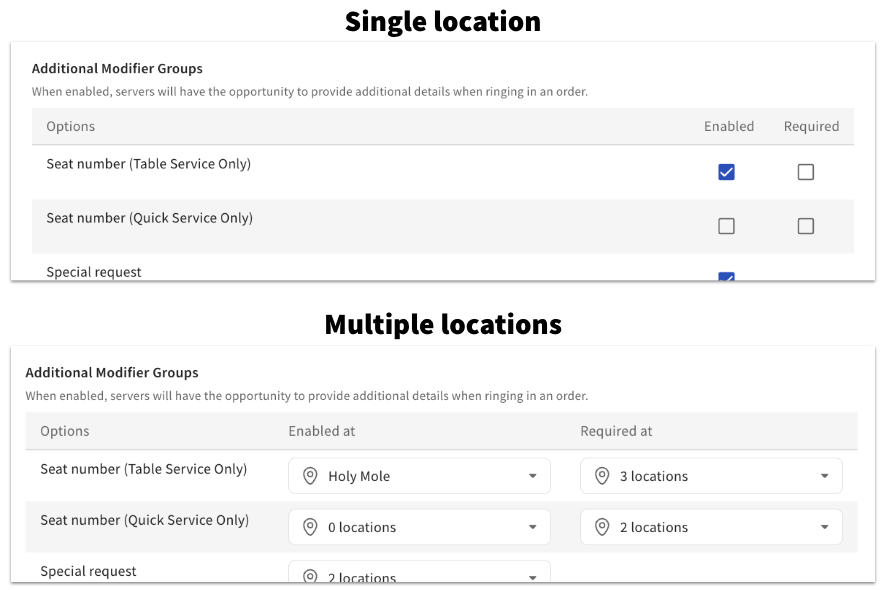Enable Quick Service seat number checkbox

tap(726, 226)
